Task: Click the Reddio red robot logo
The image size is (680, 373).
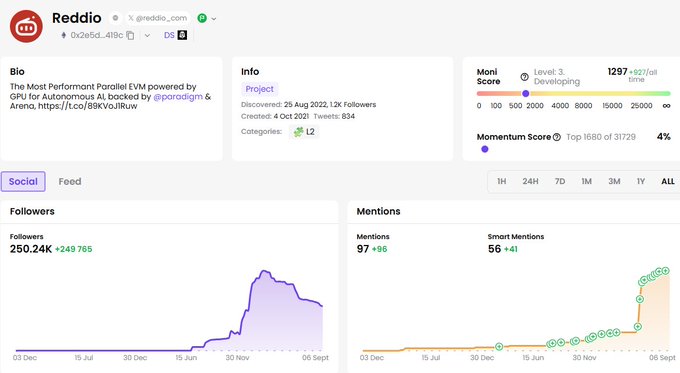Action: (x=26, y=26)
